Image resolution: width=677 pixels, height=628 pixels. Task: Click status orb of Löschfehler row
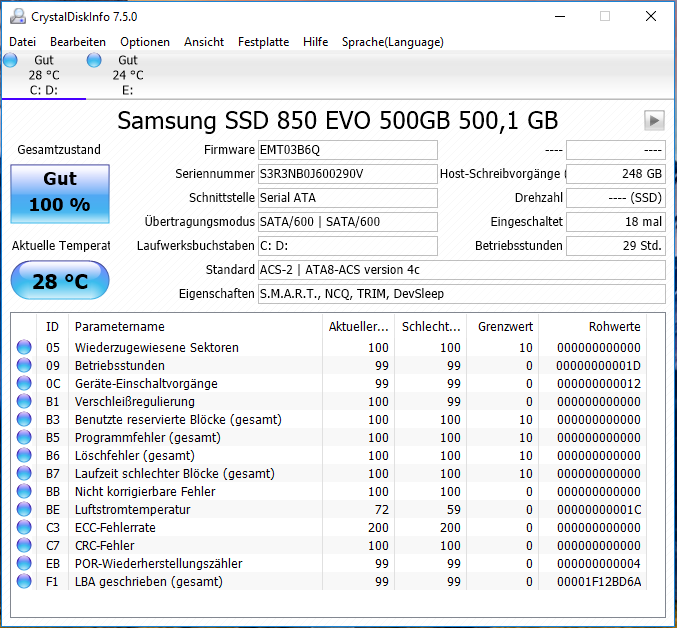coord(24,455)
